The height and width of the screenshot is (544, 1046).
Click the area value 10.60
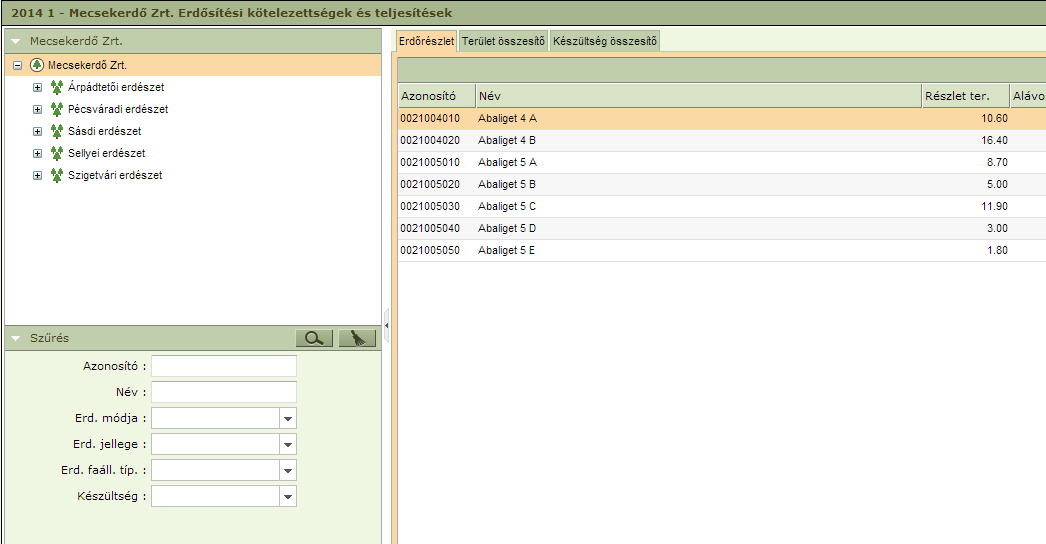click(x=995, y=118)
